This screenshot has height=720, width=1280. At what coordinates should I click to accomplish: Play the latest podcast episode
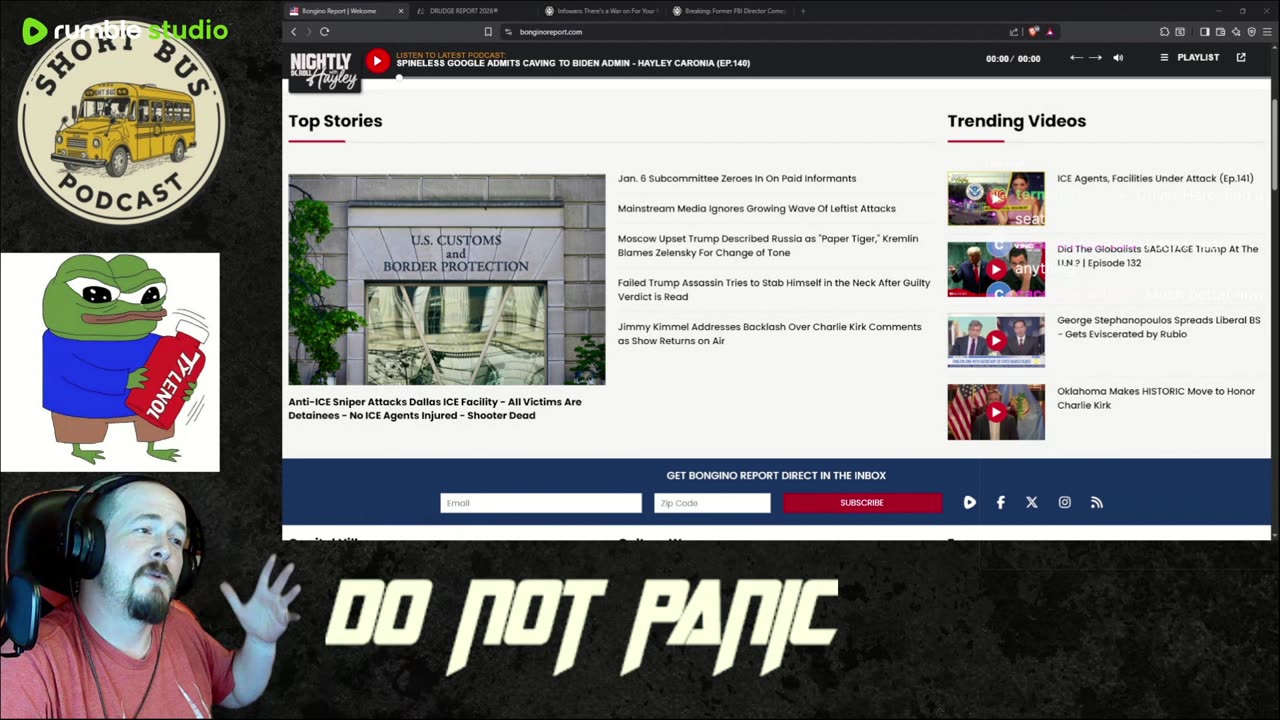point(377,62)
